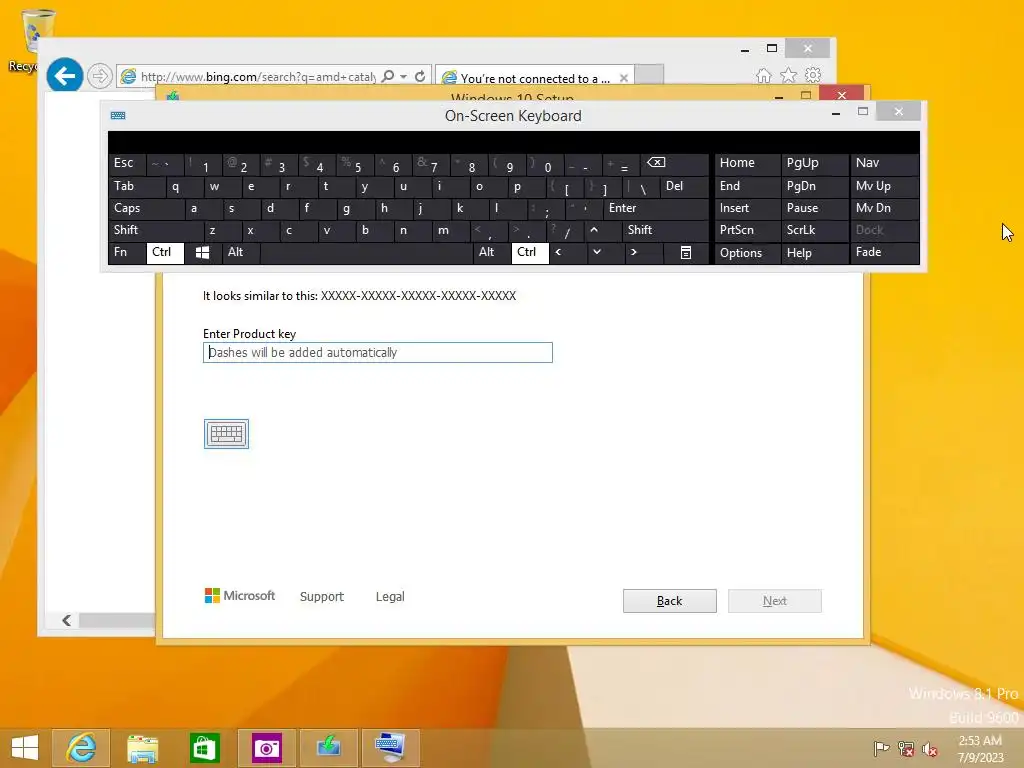The image size is (1024, 768).
Task: Toggle the left Ctrl key
Action: tap(165, 253)
